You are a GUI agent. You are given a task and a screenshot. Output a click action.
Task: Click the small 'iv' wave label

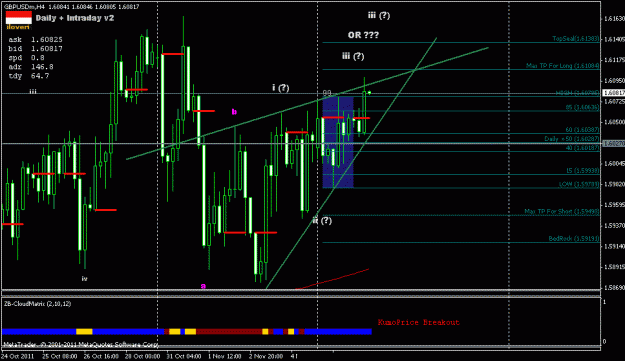pos(84,279)
